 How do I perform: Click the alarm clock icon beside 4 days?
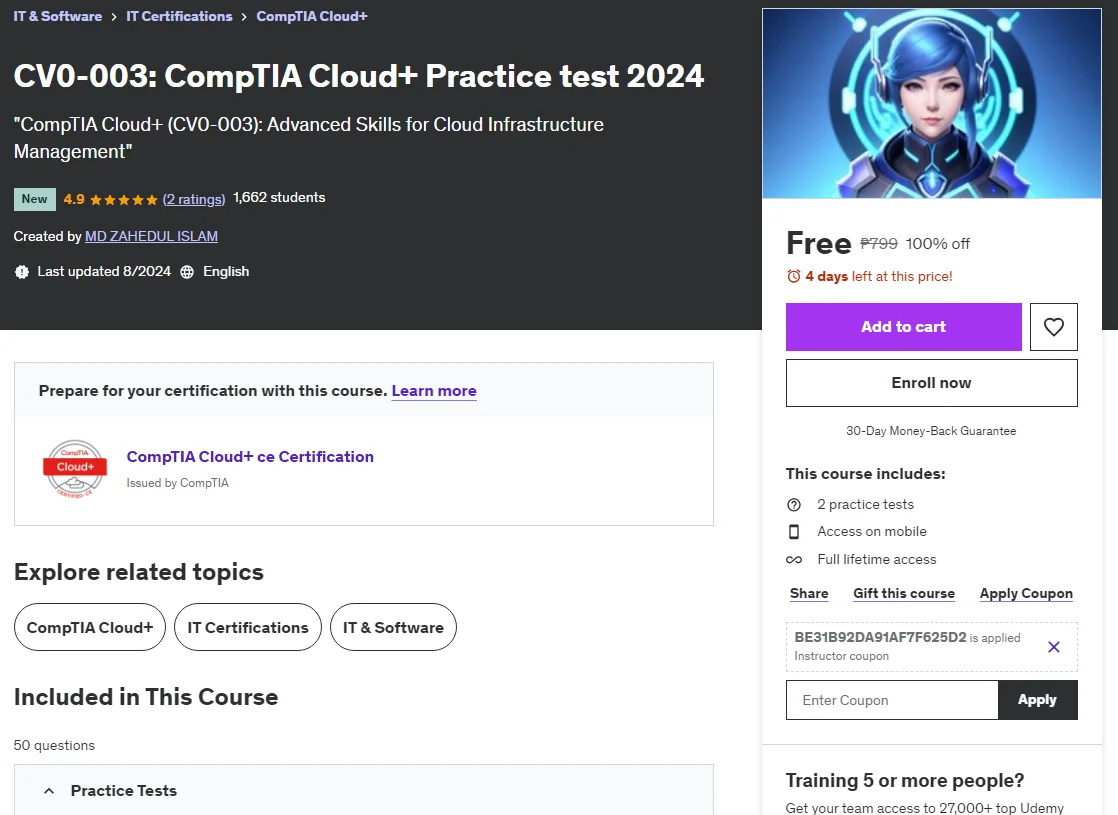pos(794,276)
